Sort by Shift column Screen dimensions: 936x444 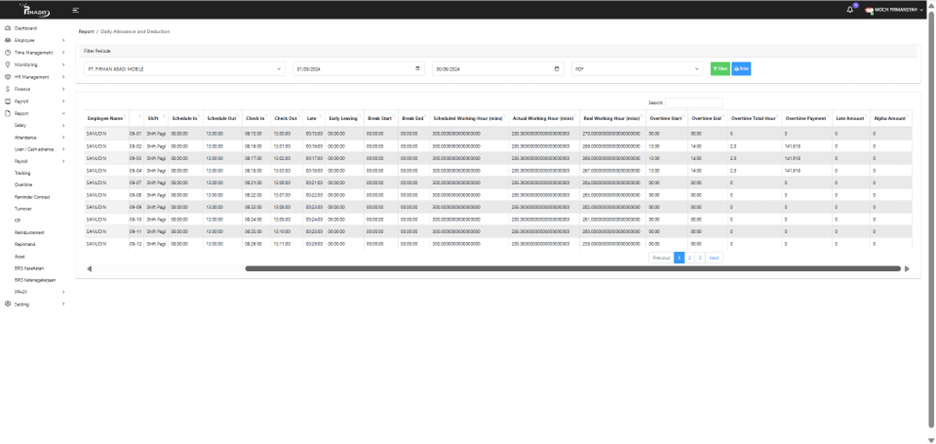pyautogui.click(x=156, y=118)
